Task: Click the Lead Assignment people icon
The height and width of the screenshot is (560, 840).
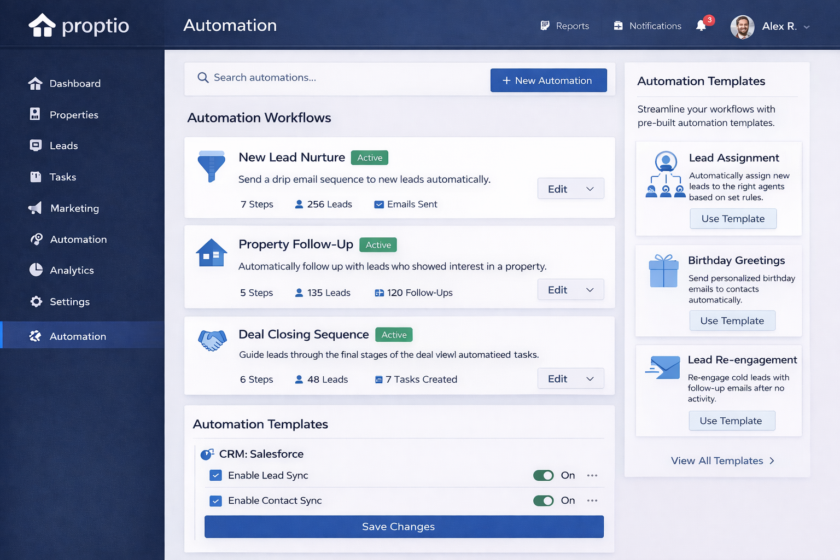Action: [664, 173]
